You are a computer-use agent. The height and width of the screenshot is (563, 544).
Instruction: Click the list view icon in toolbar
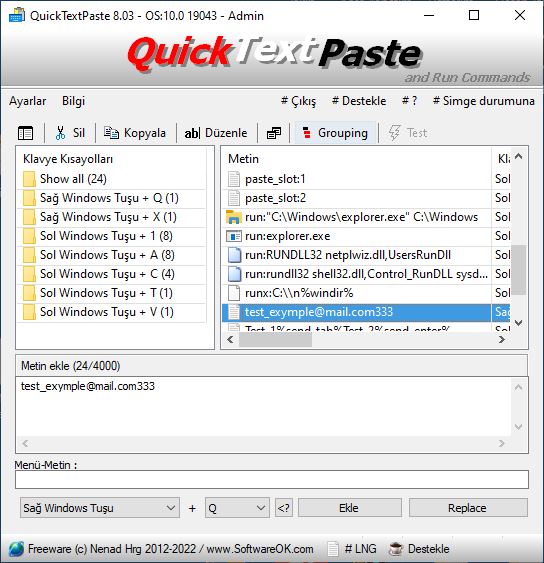tap(25, 133)
